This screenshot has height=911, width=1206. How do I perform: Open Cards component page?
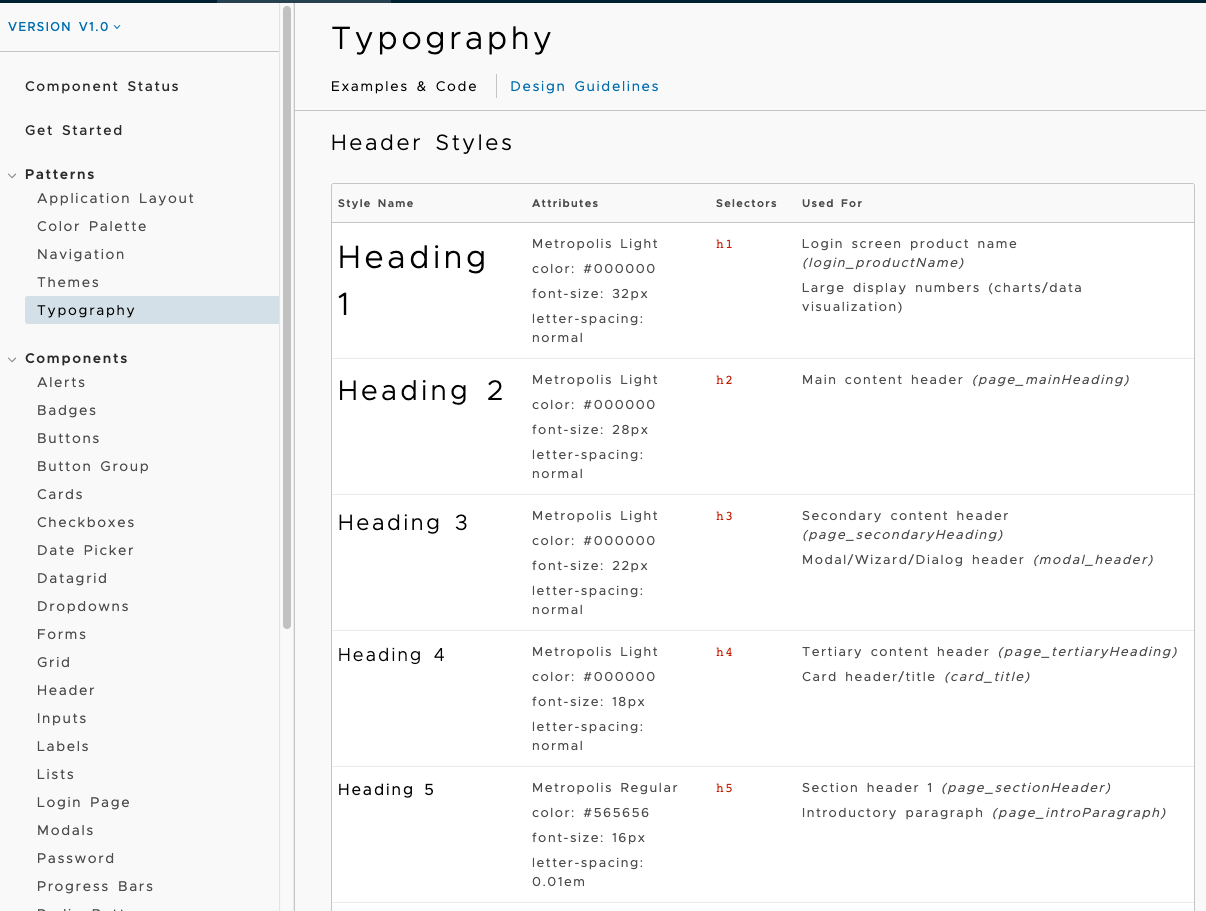(60, 495)
